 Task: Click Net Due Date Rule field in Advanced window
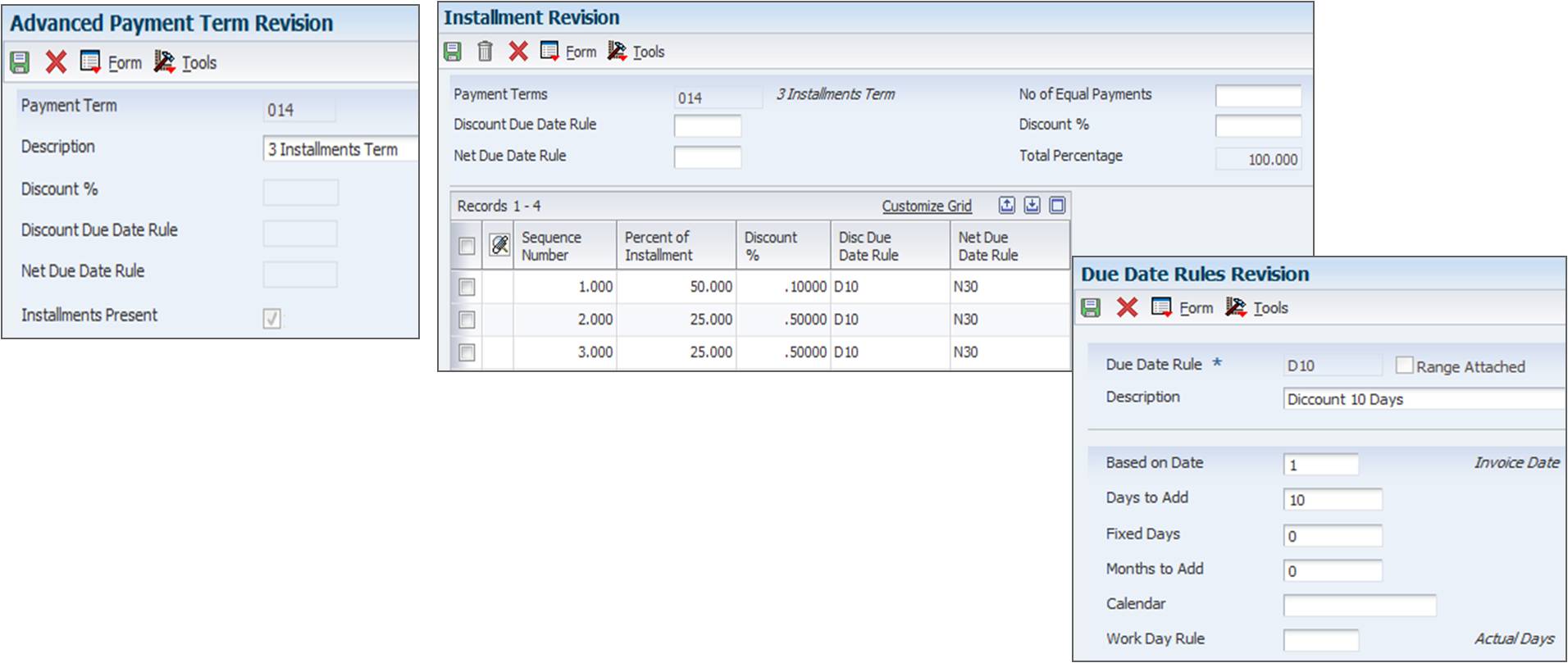click(300, 275)
